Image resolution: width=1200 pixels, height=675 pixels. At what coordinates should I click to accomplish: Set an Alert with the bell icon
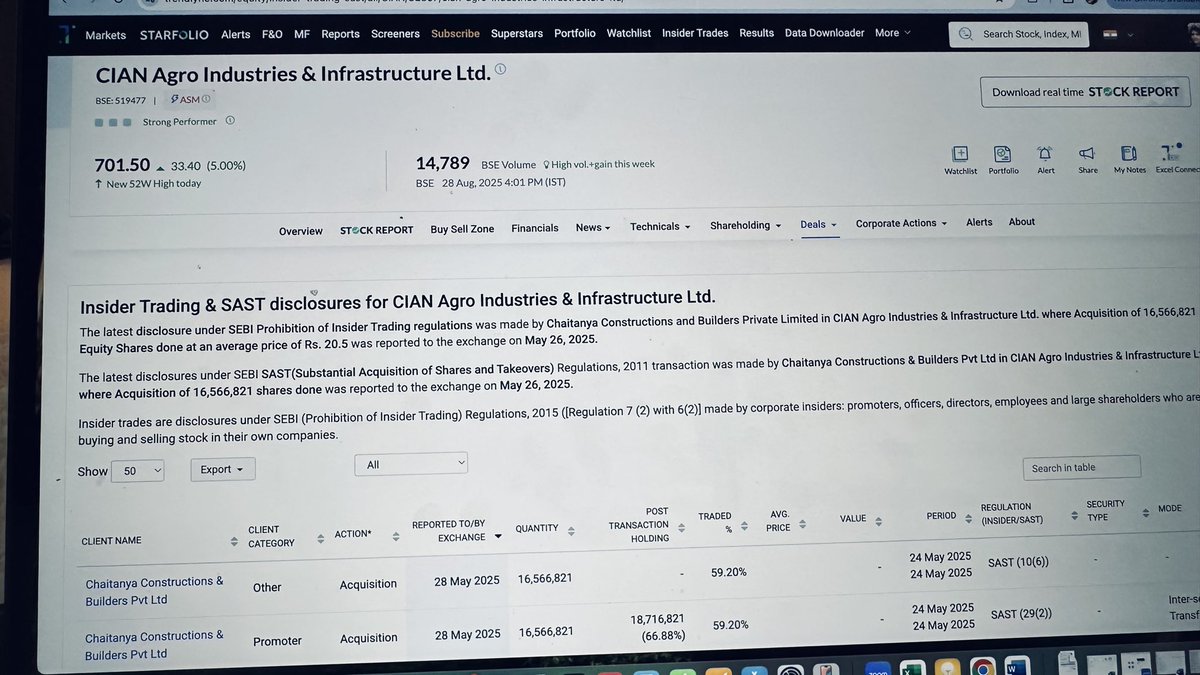pyautogui.click(x=1045, y=154)
